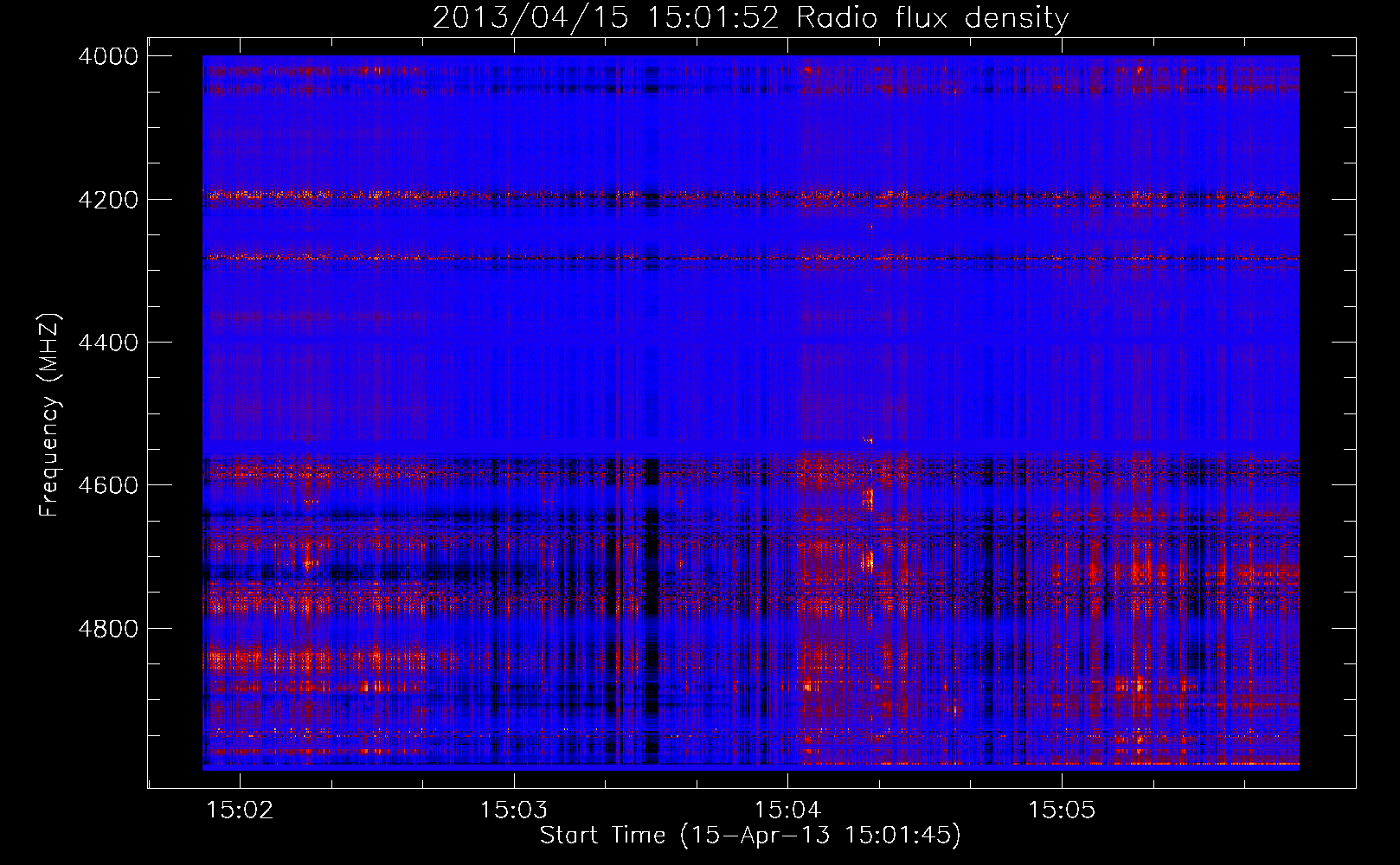Click the 15:05 time tick label

1061,810
